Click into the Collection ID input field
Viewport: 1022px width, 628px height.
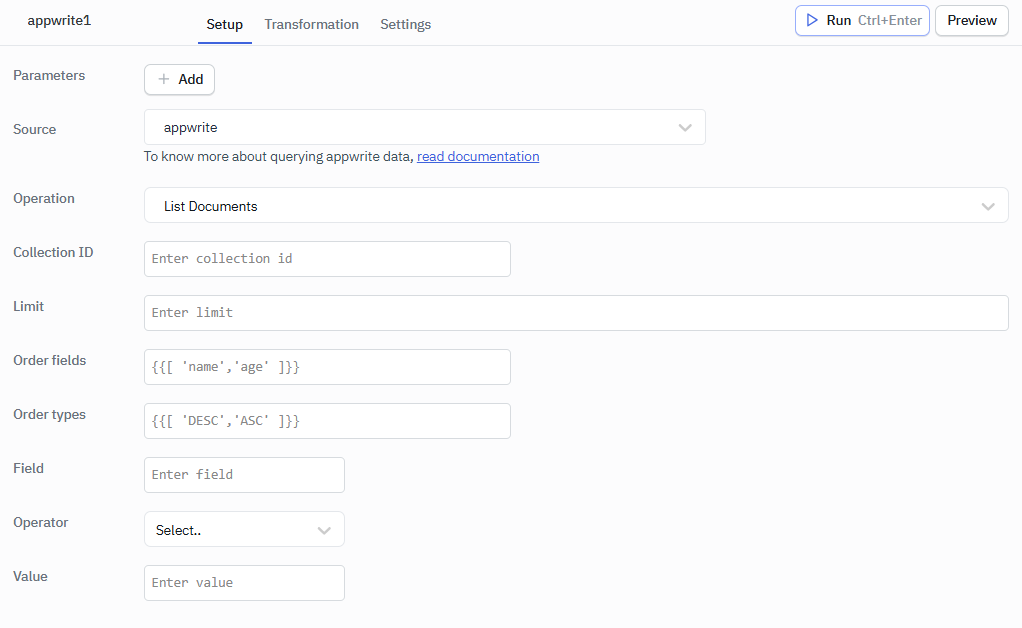click(x=327, y=258)
